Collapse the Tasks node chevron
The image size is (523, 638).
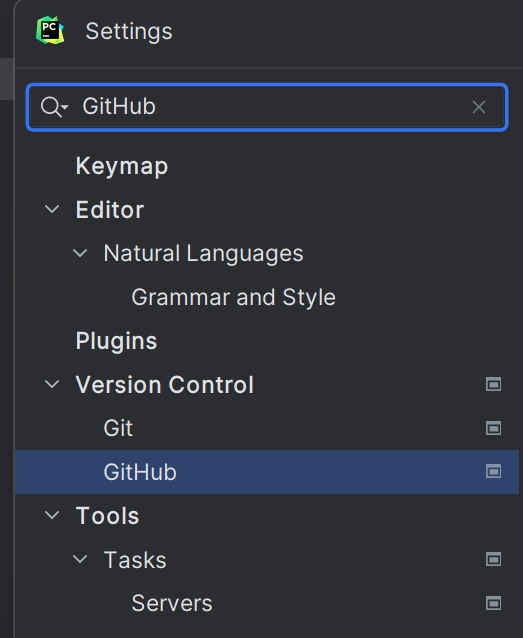(80, 559)
